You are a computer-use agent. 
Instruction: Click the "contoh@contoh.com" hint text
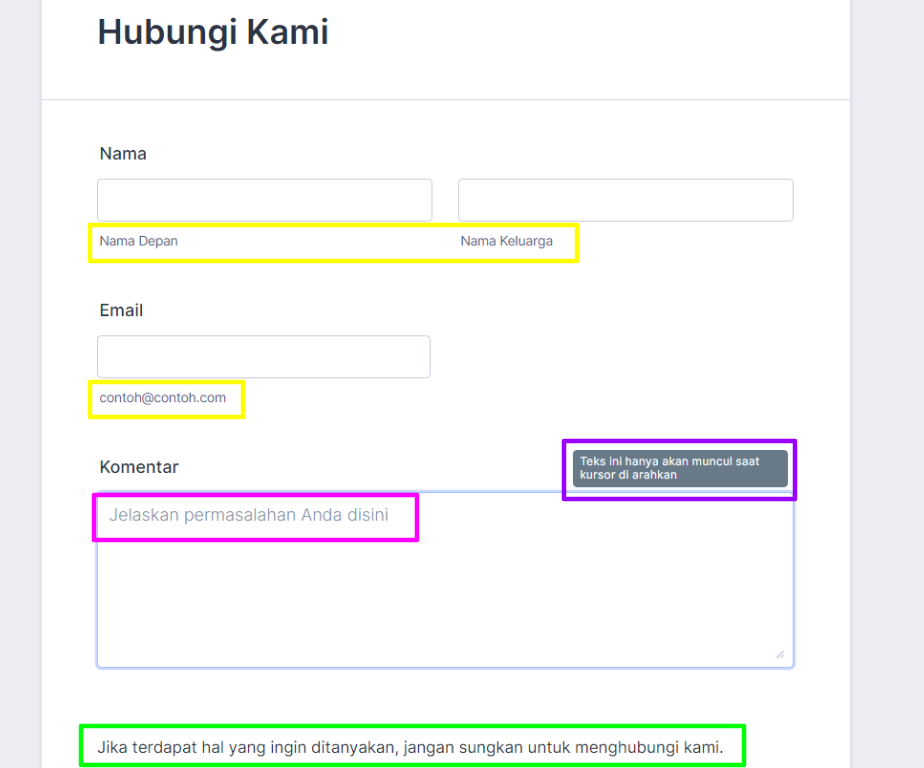point(163,398)
